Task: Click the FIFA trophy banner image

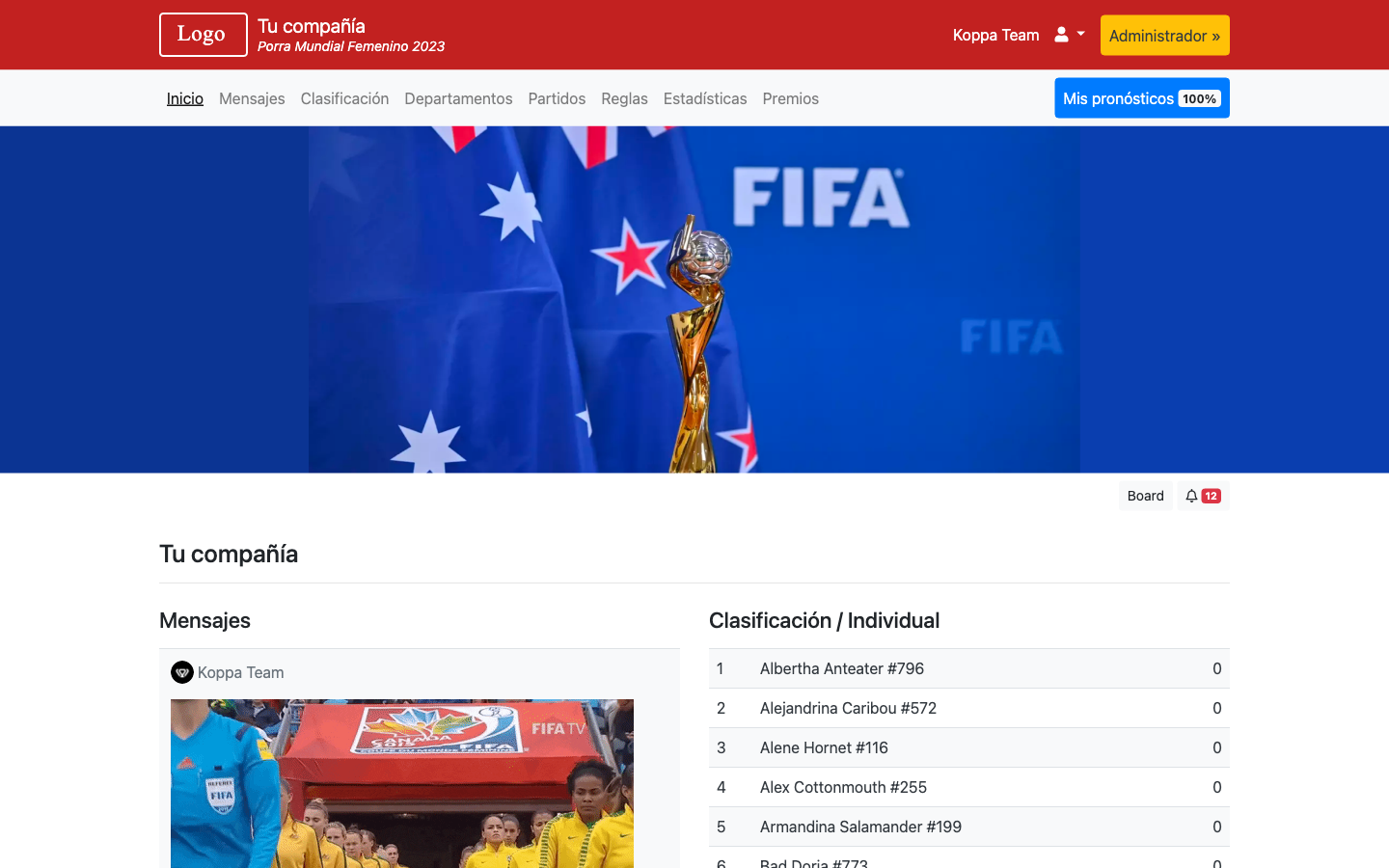Action: coord(694,299)
